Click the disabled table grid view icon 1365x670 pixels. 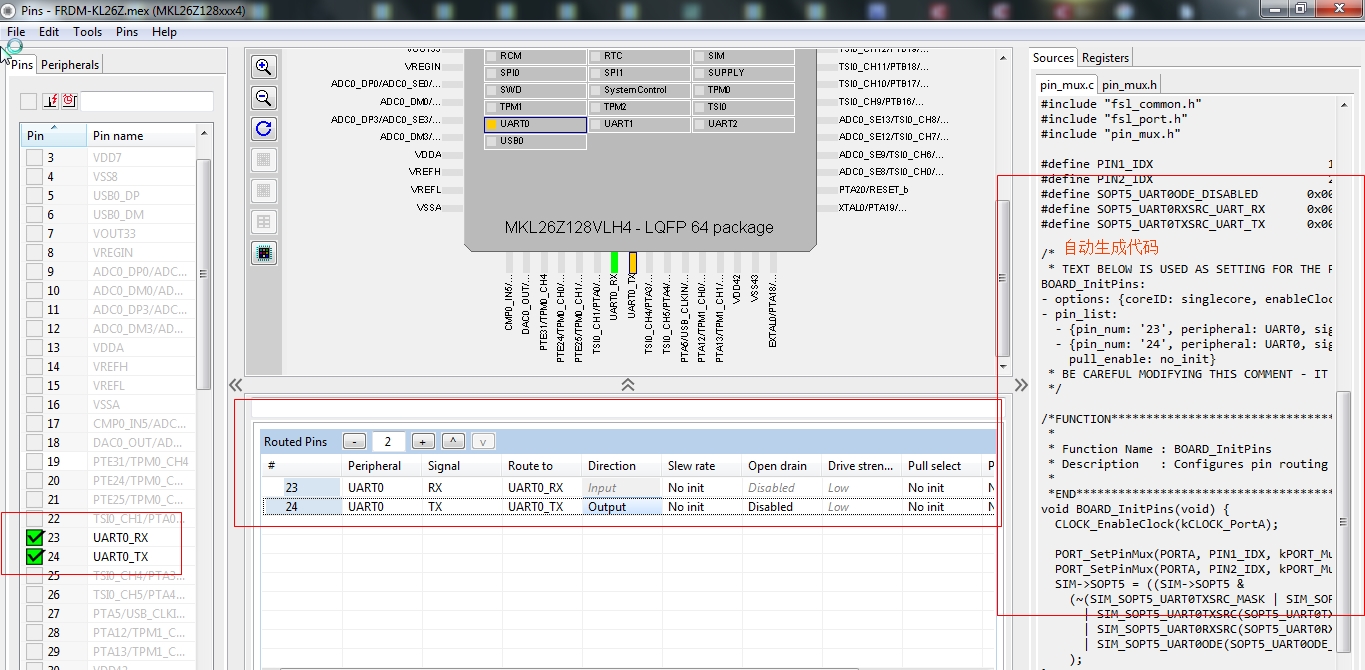pos(264,222)
